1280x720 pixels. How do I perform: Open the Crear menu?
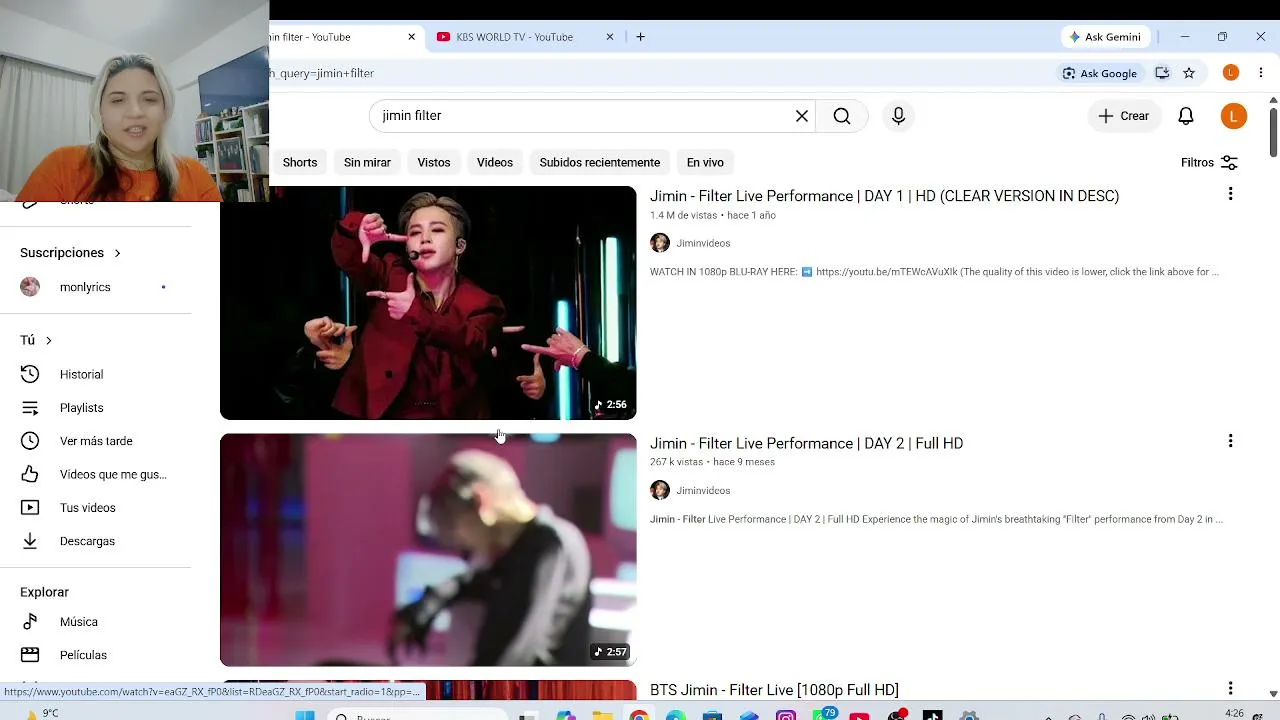pos(1124,116)
